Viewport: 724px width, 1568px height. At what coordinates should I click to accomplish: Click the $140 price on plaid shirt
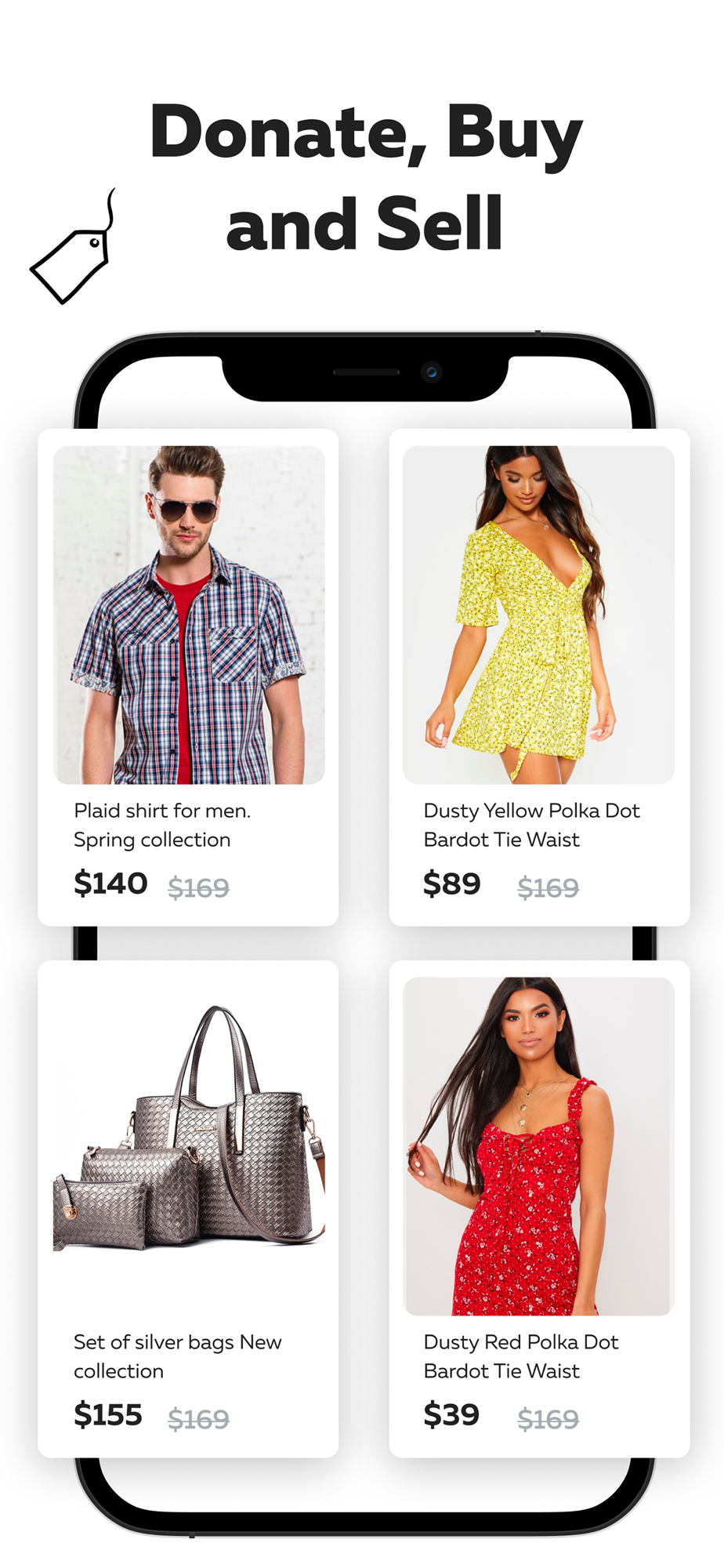click(110, 884)
